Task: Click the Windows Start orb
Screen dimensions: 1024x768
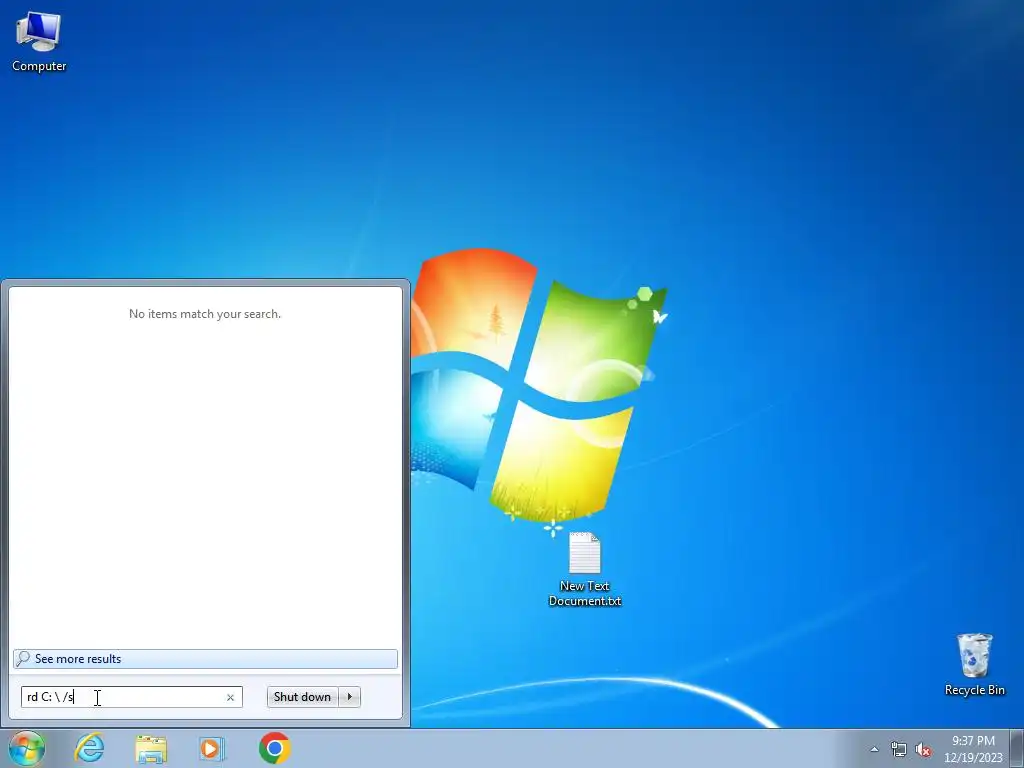Action: click(x=27, y=748)
